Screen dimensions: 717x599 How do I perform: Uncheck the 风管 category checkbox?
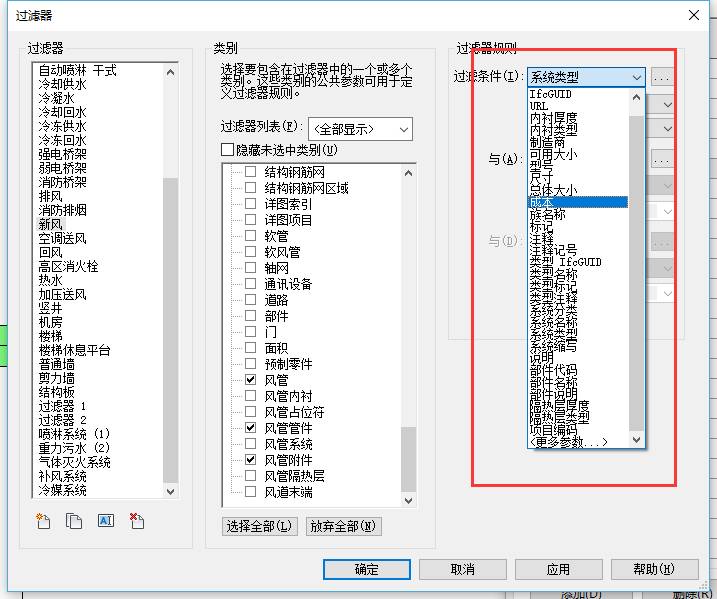pos(251,380)
